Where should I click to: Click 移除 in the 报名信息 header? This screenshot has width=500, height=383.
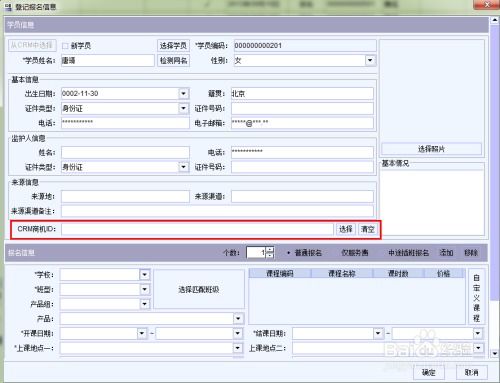[471, 253]
